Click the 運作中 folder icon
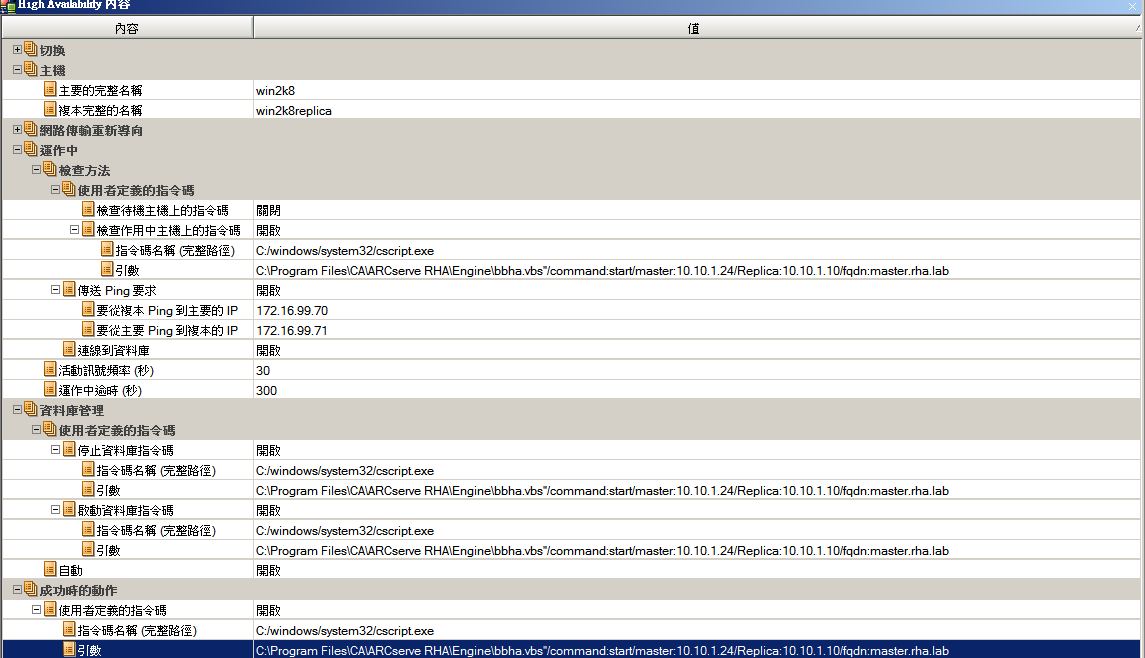This screenshot has height=658, width=1145. pyautogui.click(x=31, y=149)
